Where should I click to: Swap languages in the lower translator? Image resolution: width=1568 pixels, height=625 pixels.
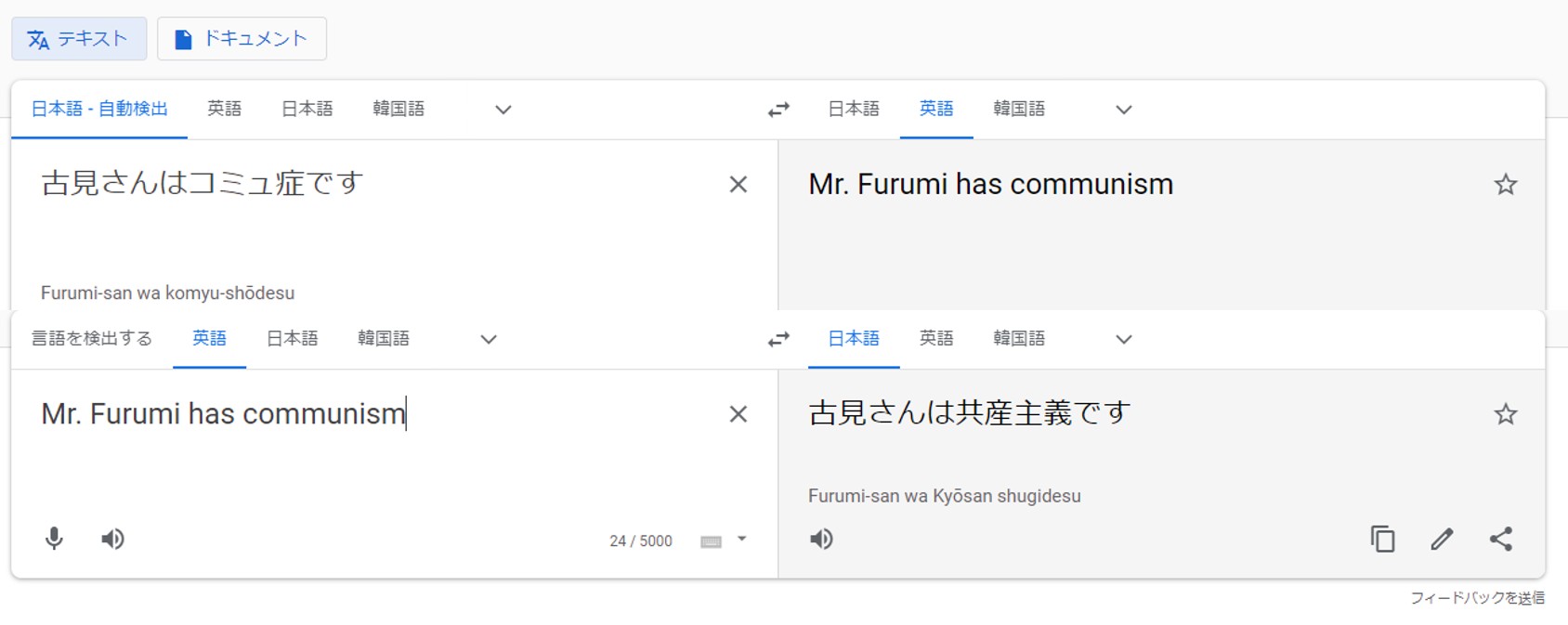(778, 339)
